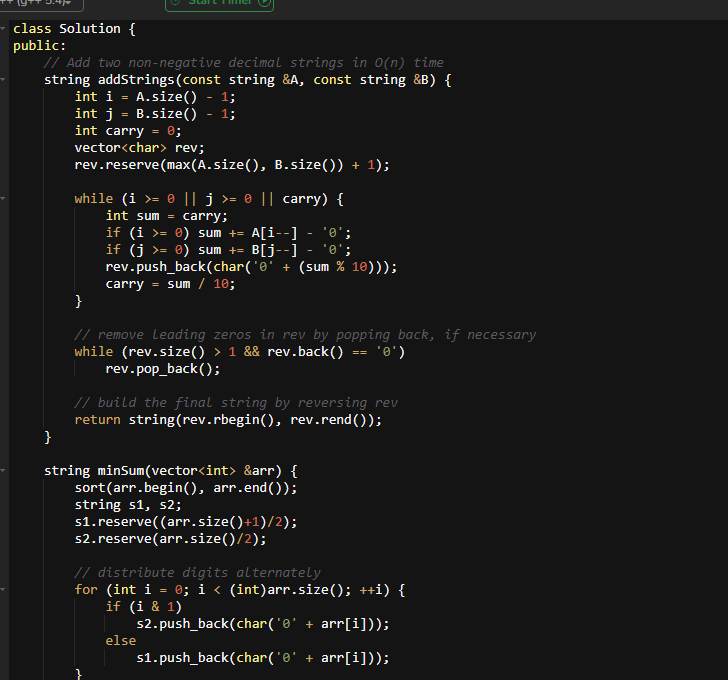Collapse the class Solution code block

click(x=3, y=29)
